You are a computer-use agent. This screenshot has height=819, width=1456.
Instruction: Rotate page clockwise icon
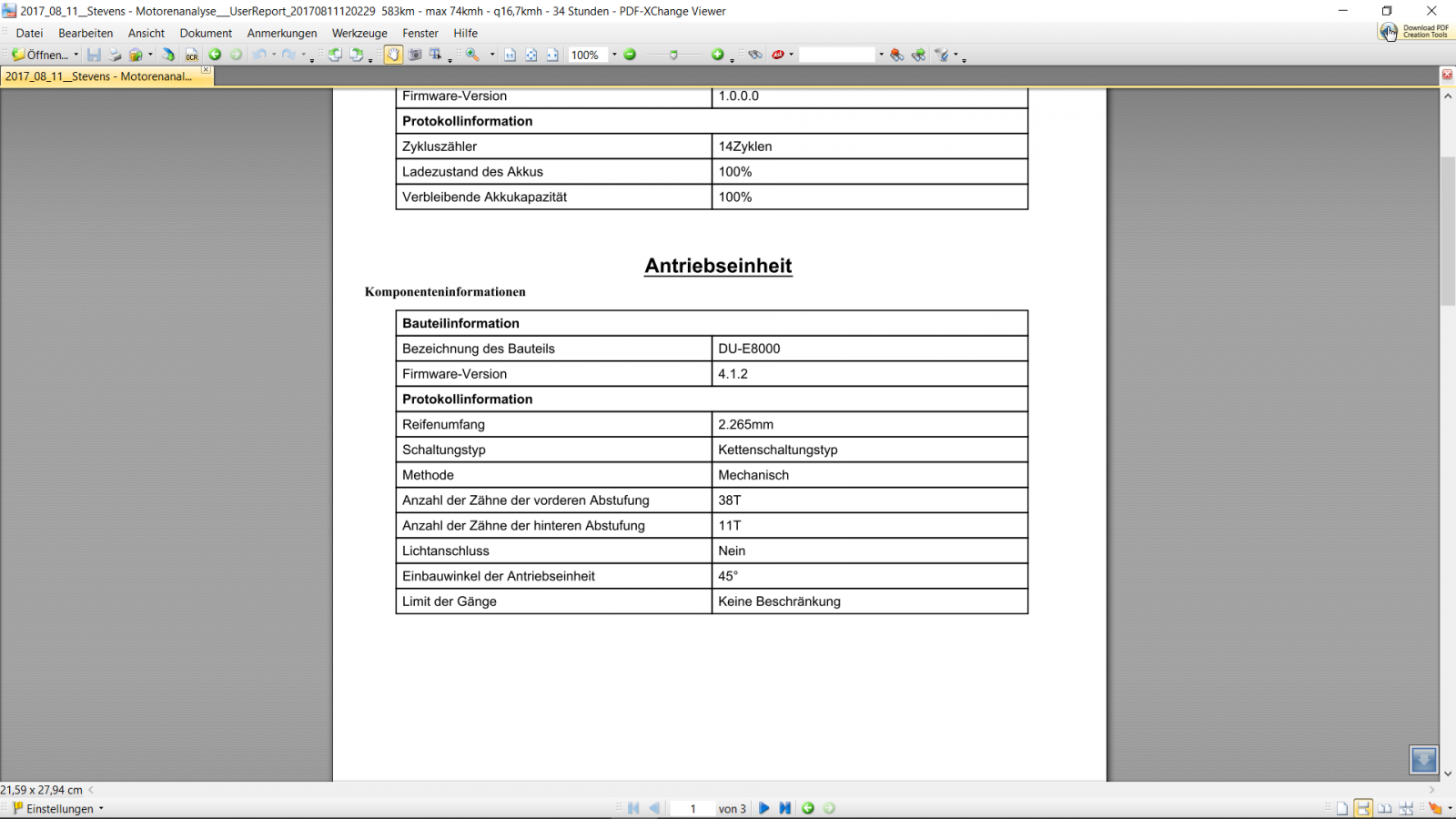[356, 55]
